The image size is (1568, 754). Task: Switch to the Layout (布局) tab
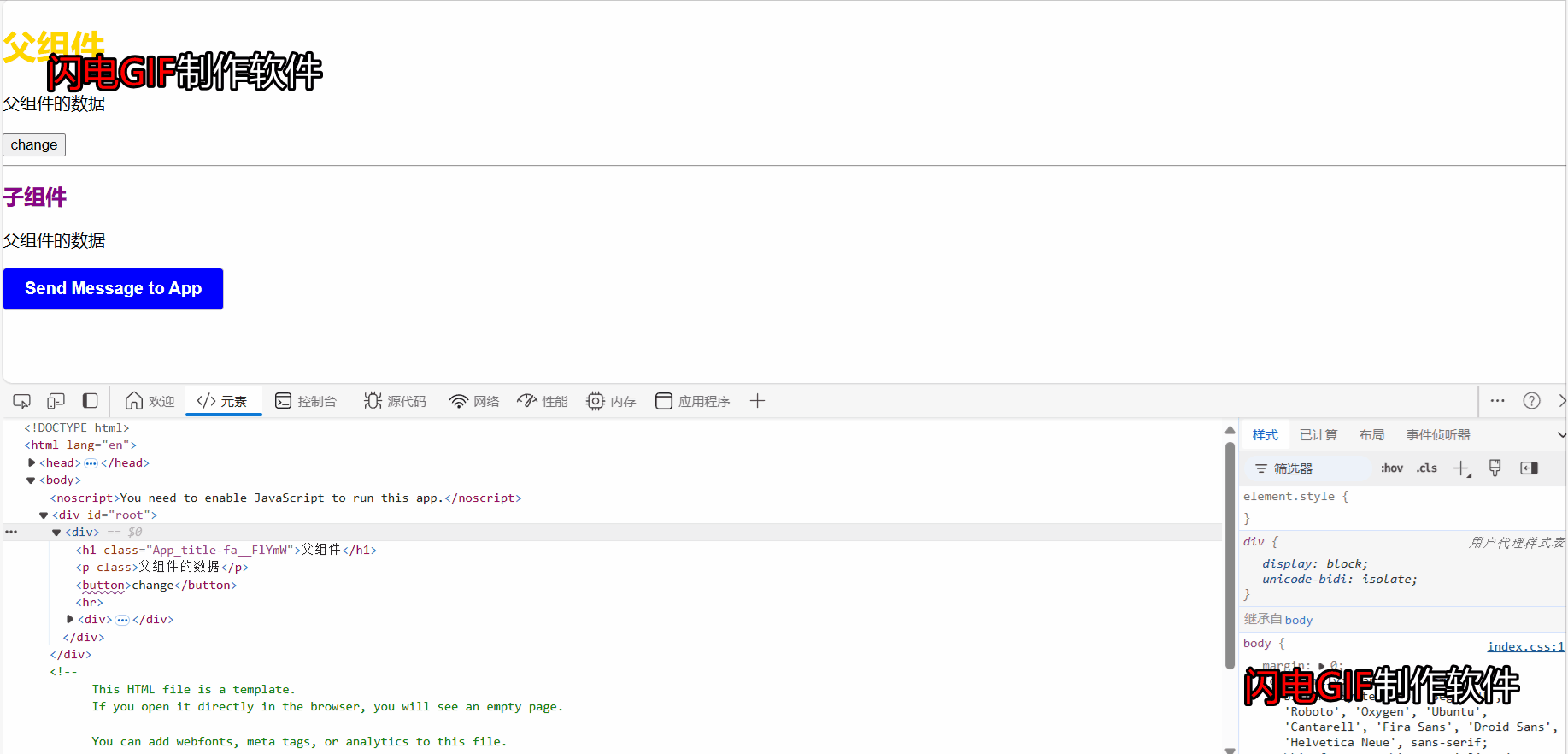pos(1371,435)
